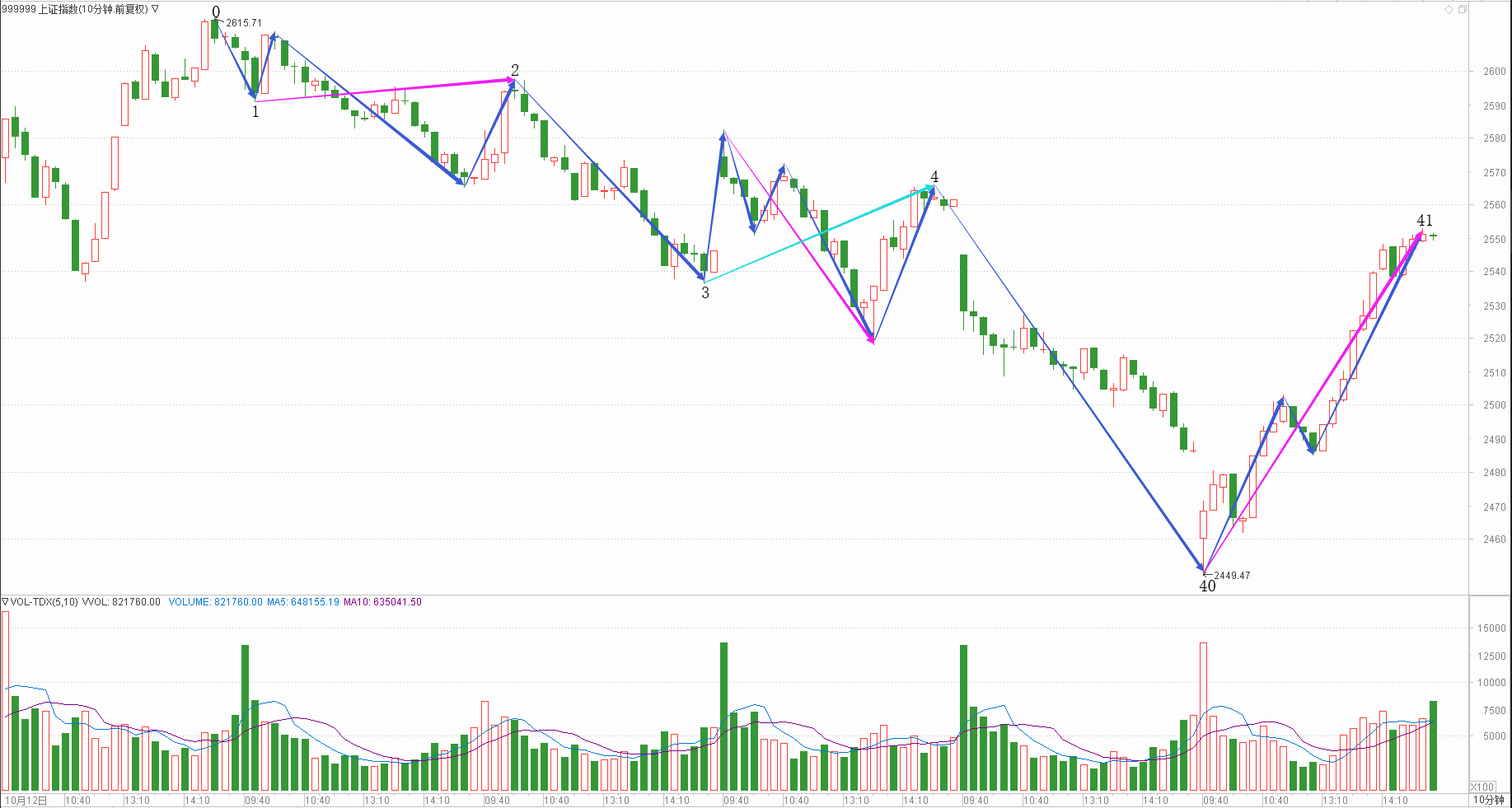Screen dimensions: 1512x808
Task: Click the 10月12日 date on time axis
Action: (x=26, y=800)
